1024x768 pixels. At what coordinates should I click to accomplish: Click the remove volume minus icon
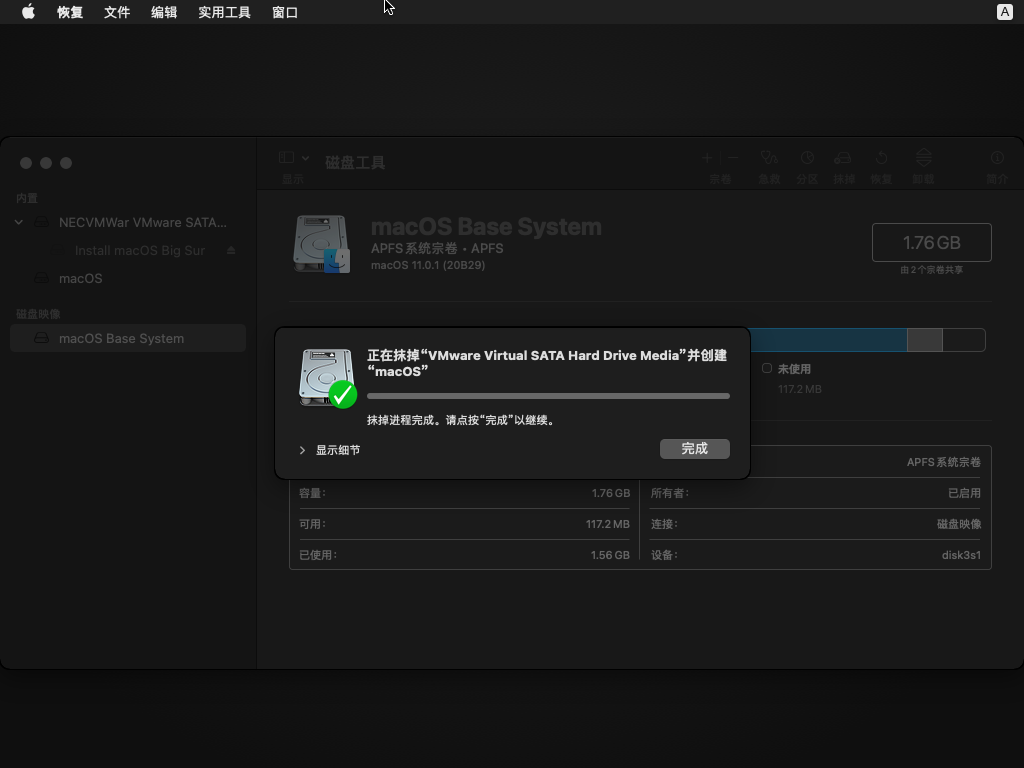pos(733,157)
